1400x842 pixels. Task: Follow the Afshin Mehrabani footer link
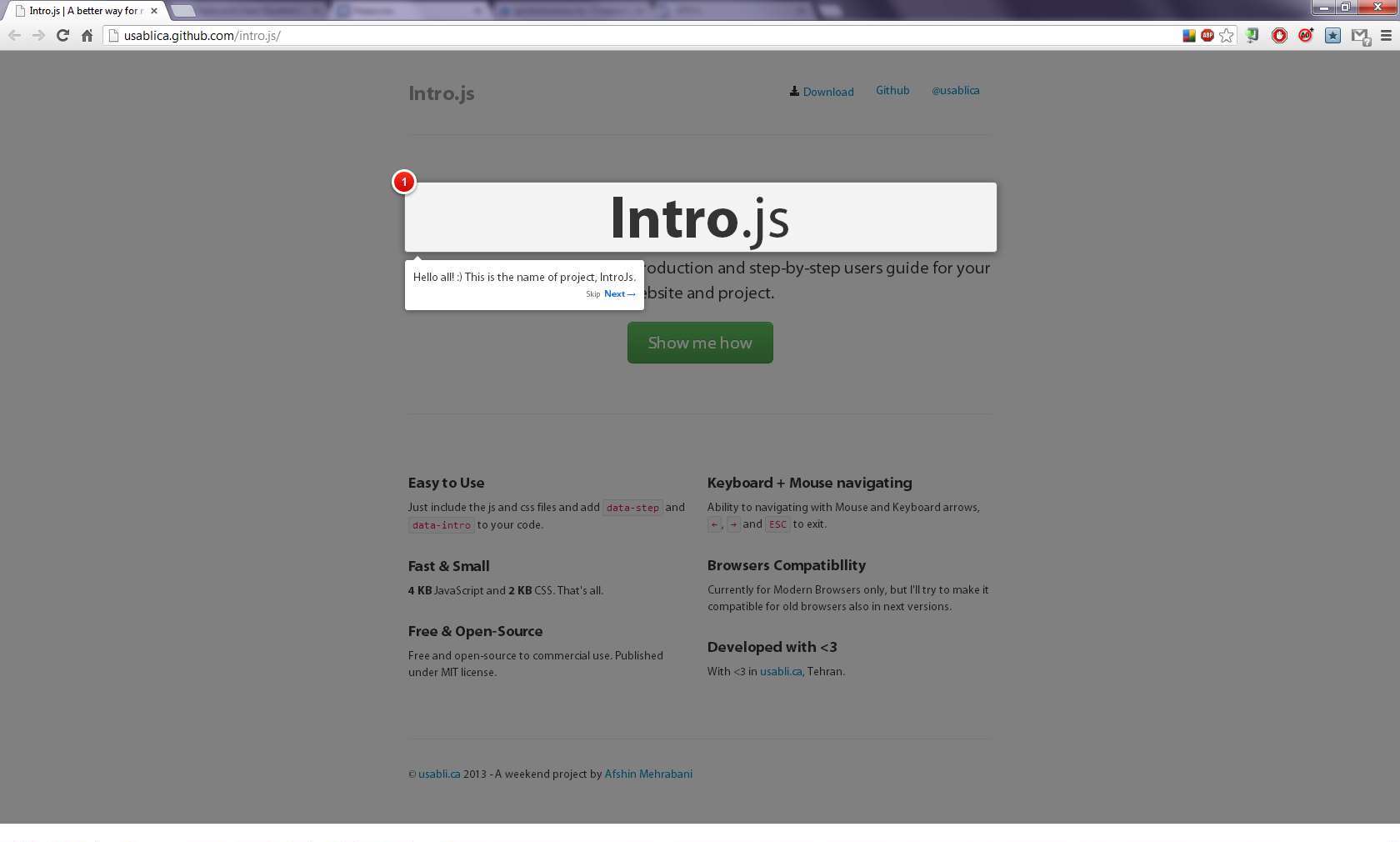[648, 774]
